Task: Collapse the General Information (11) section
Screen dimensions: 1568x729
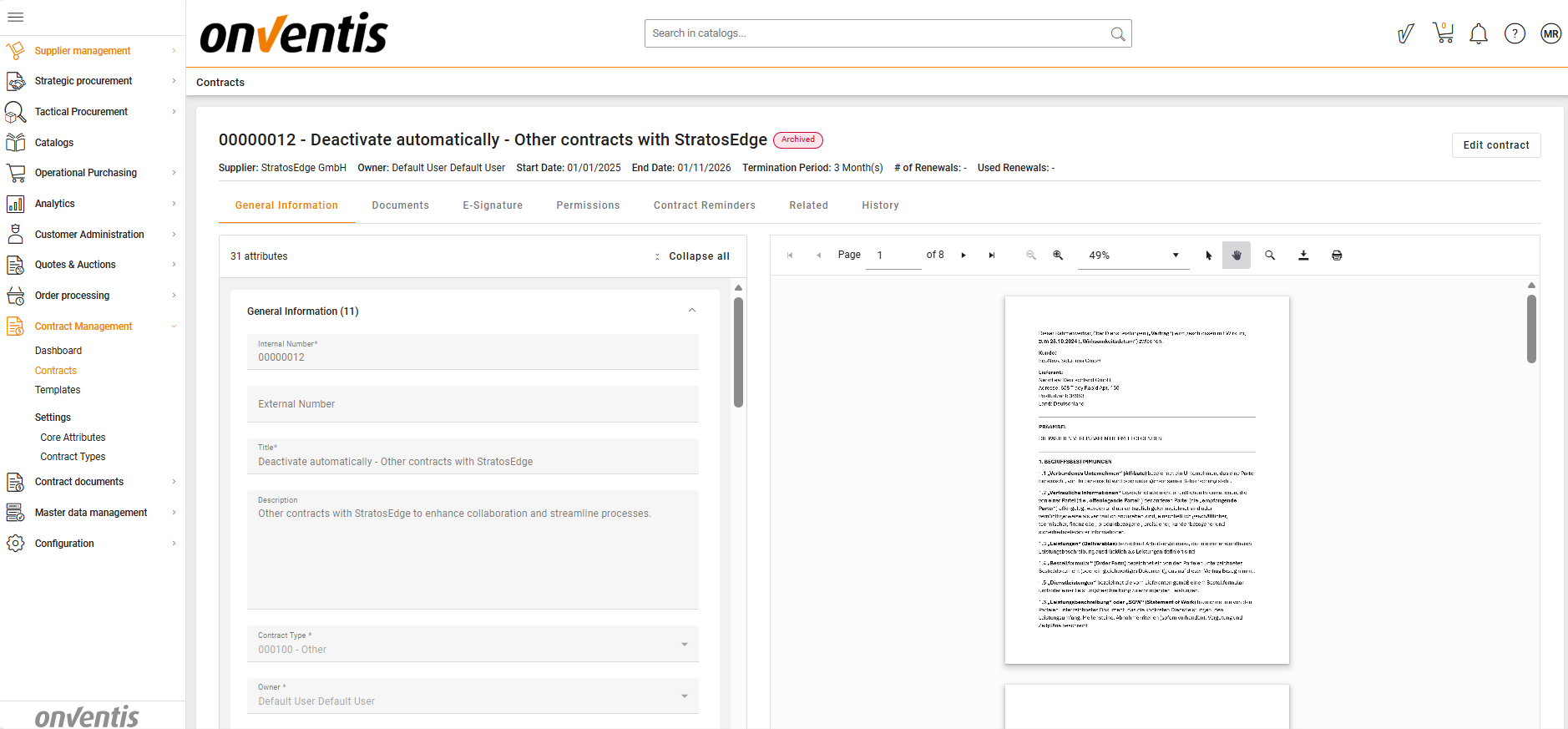Action: click(691, 311)
